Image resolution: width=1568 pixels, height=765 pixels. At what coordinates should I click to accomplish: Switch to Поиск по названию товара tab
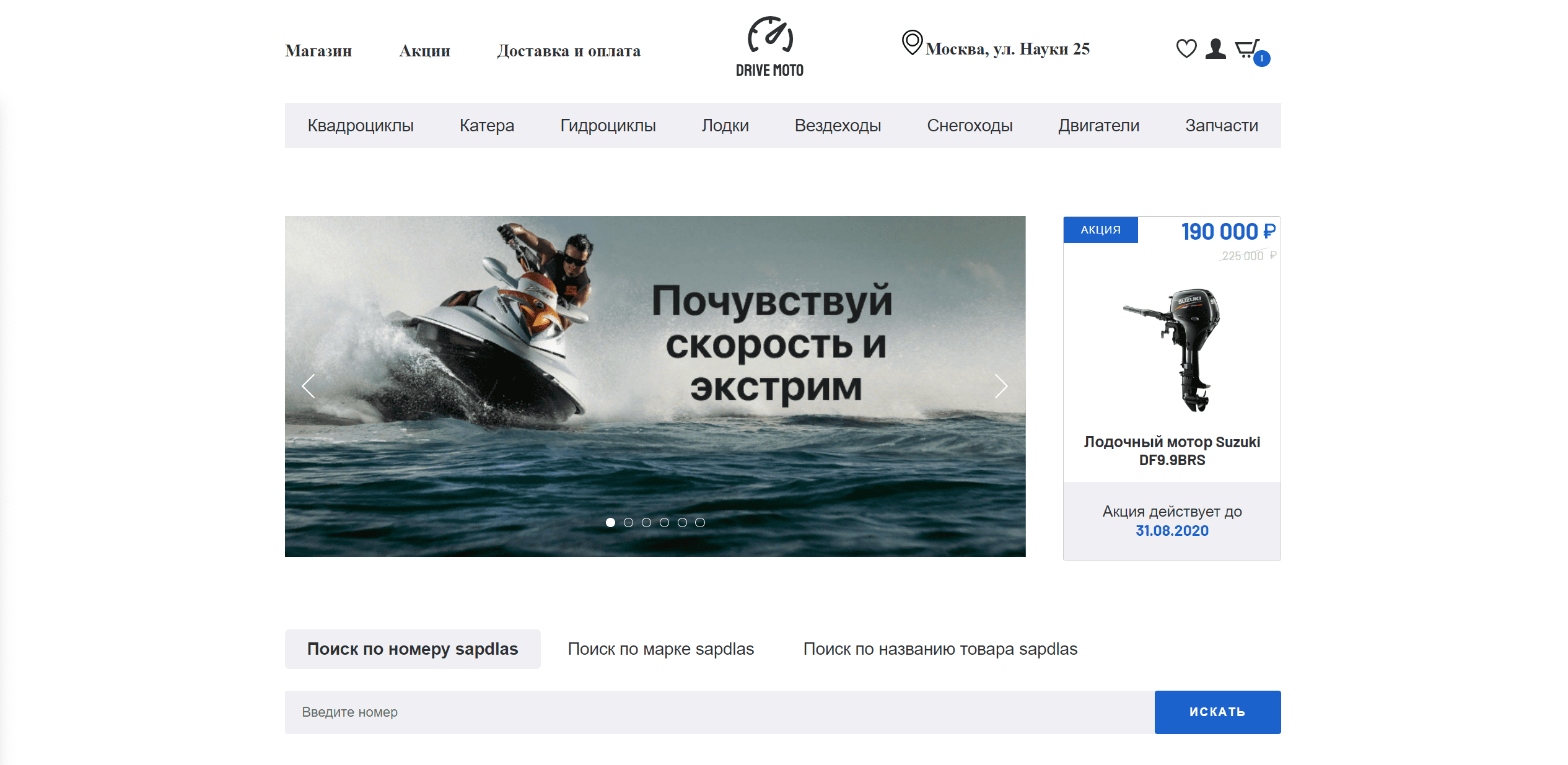pos(940,649)
